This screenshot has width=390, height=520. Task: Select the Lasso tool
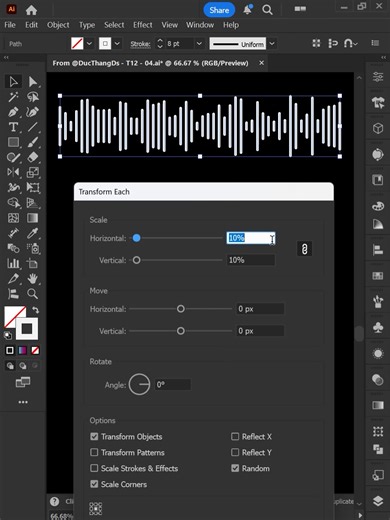point(32,97)
